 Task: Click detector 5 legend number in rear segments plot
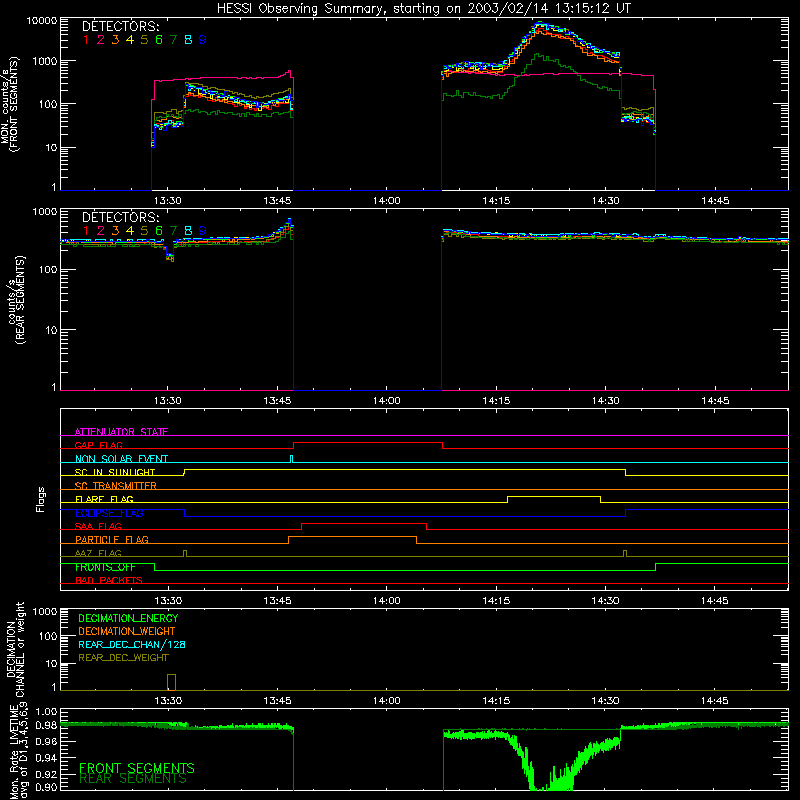point(144,231)
